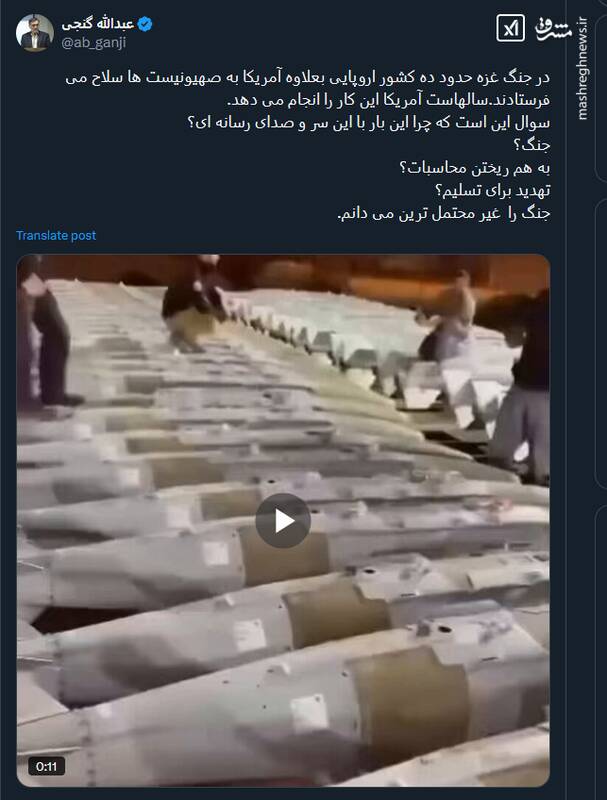Screen dimensions: 607x800
Task: Open the bombs video thumbnail
Action: [x=283, y=520]
